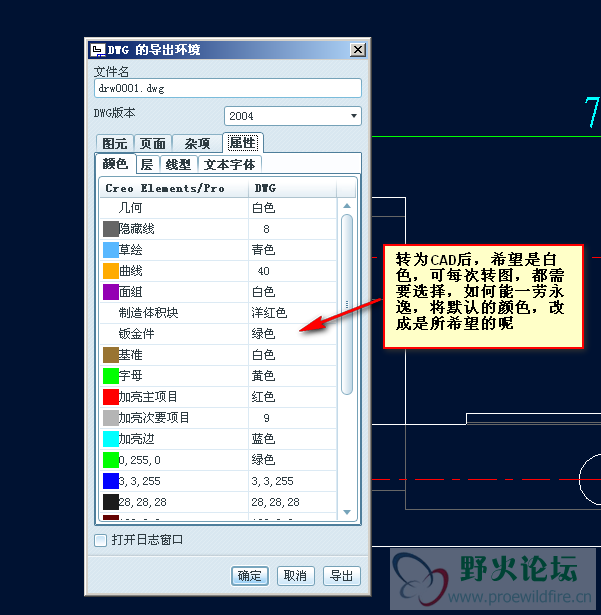Change DWG color 白色 for 几何

click(292, 208)
